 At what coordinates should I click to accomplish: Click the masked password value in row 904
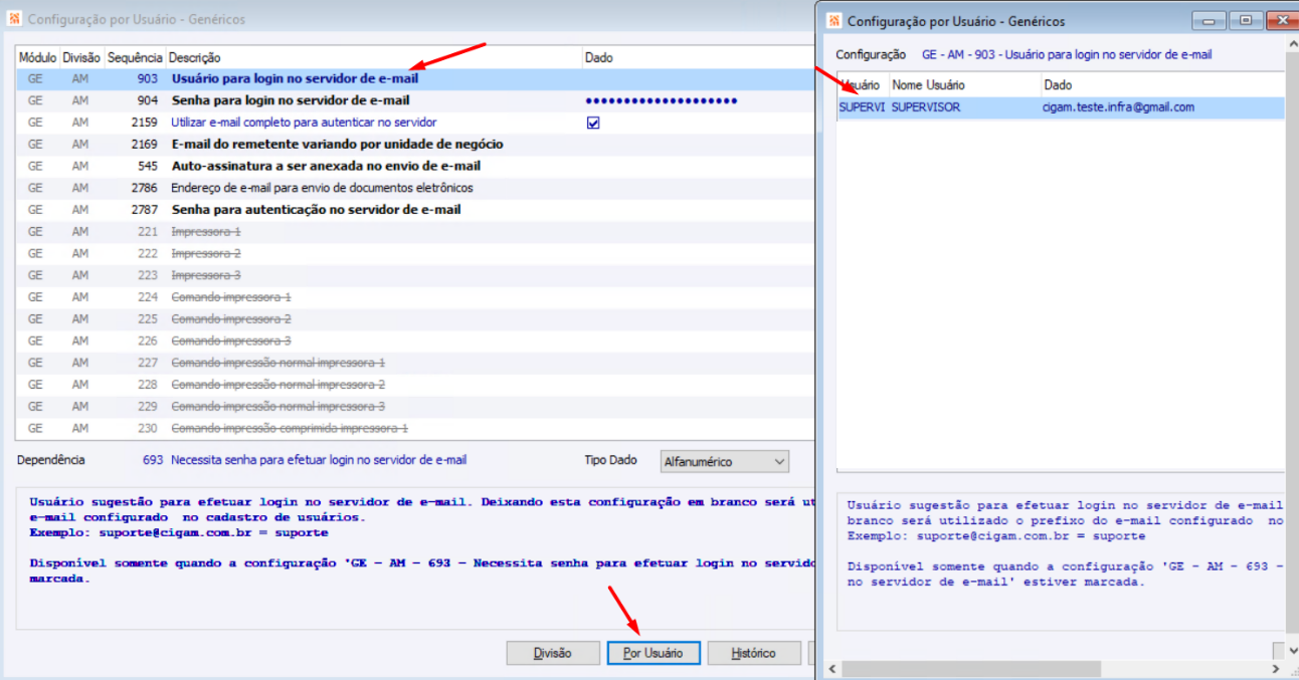tap(661, 101)
